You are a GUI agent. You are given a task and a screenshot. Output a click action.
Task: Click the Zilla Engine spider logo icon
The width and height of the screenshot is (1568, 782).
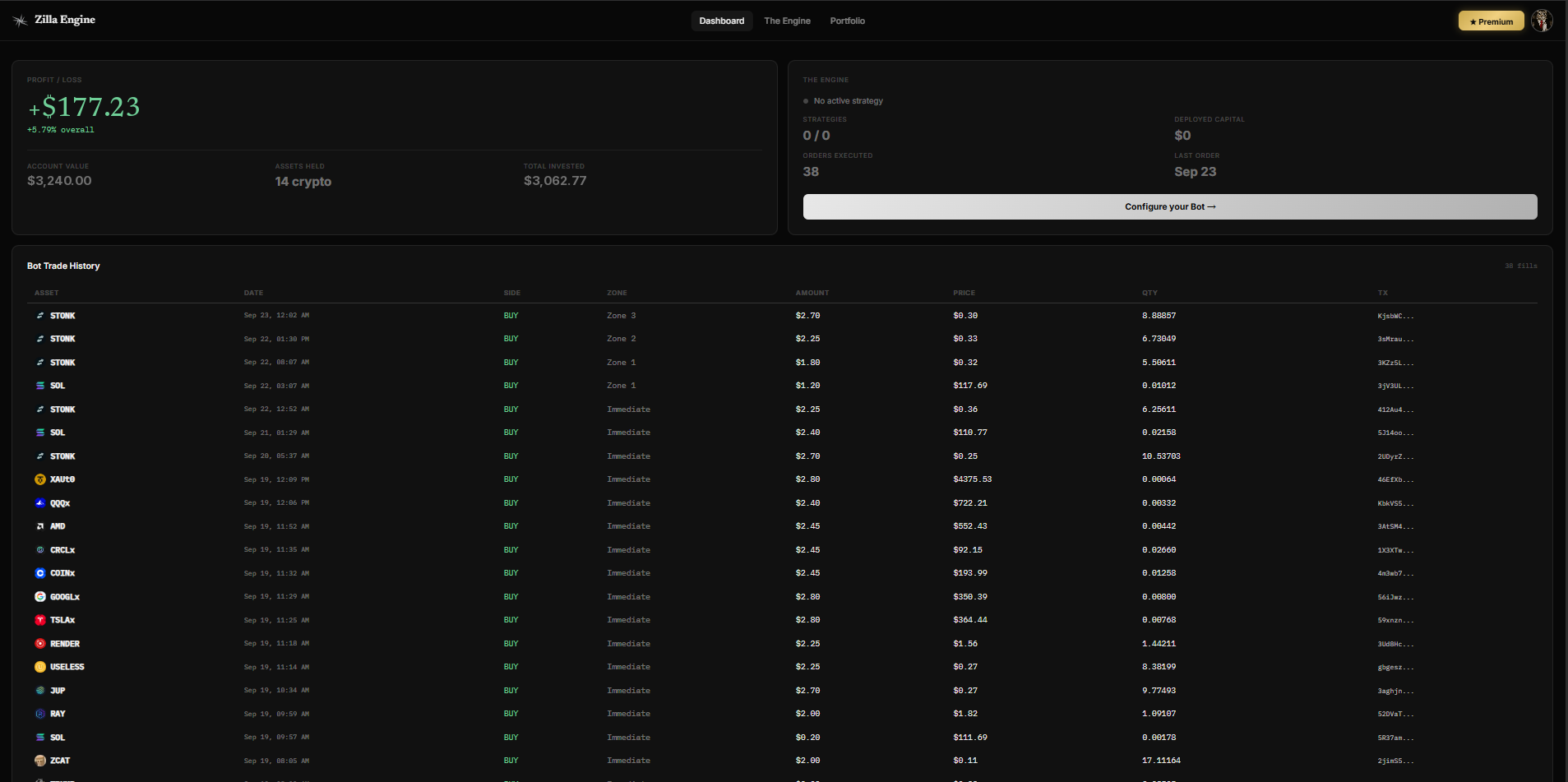[x=20, y=21]
